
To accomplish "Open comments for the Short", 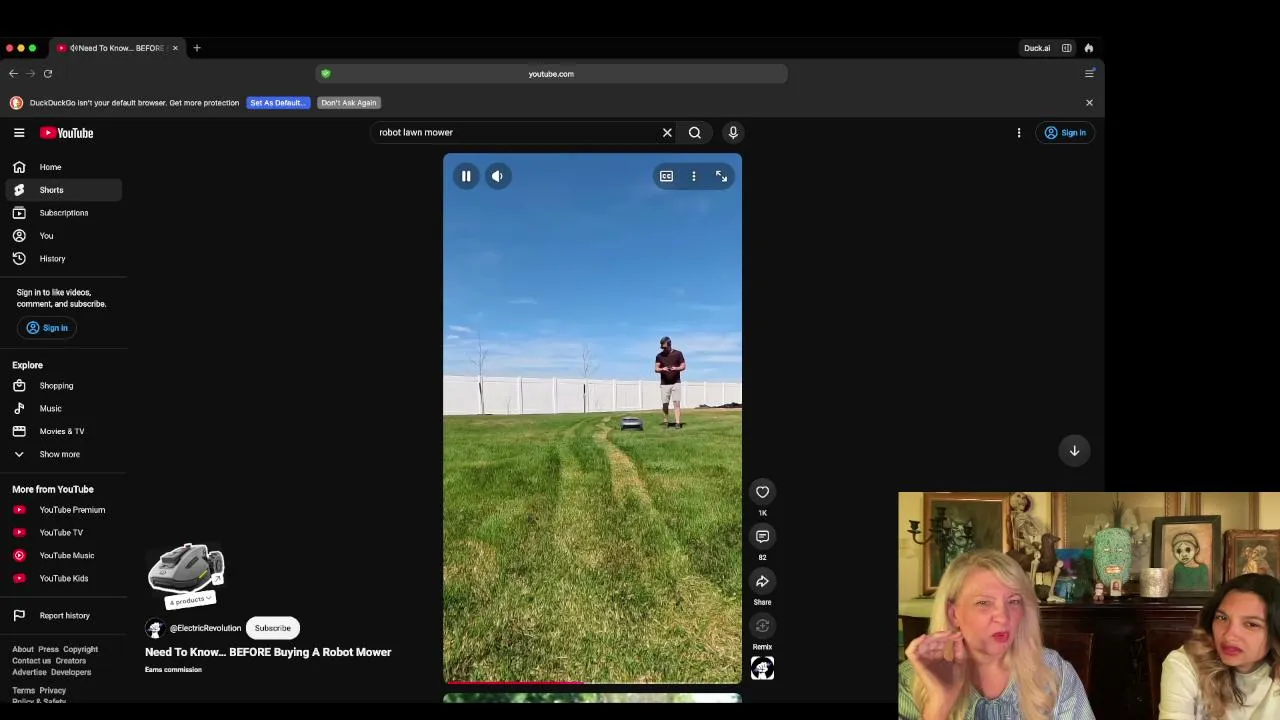I will (x=762, y=537).
